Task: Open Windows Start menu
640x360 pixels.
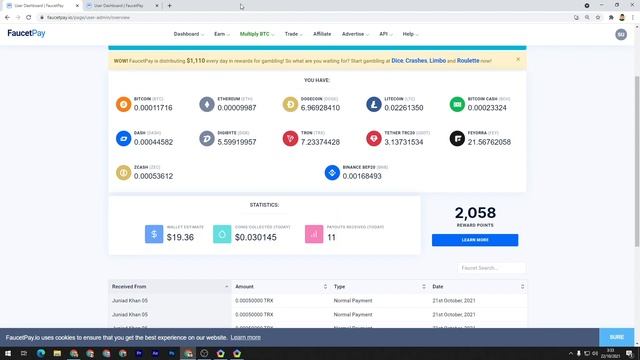Action: click(8, 353)
